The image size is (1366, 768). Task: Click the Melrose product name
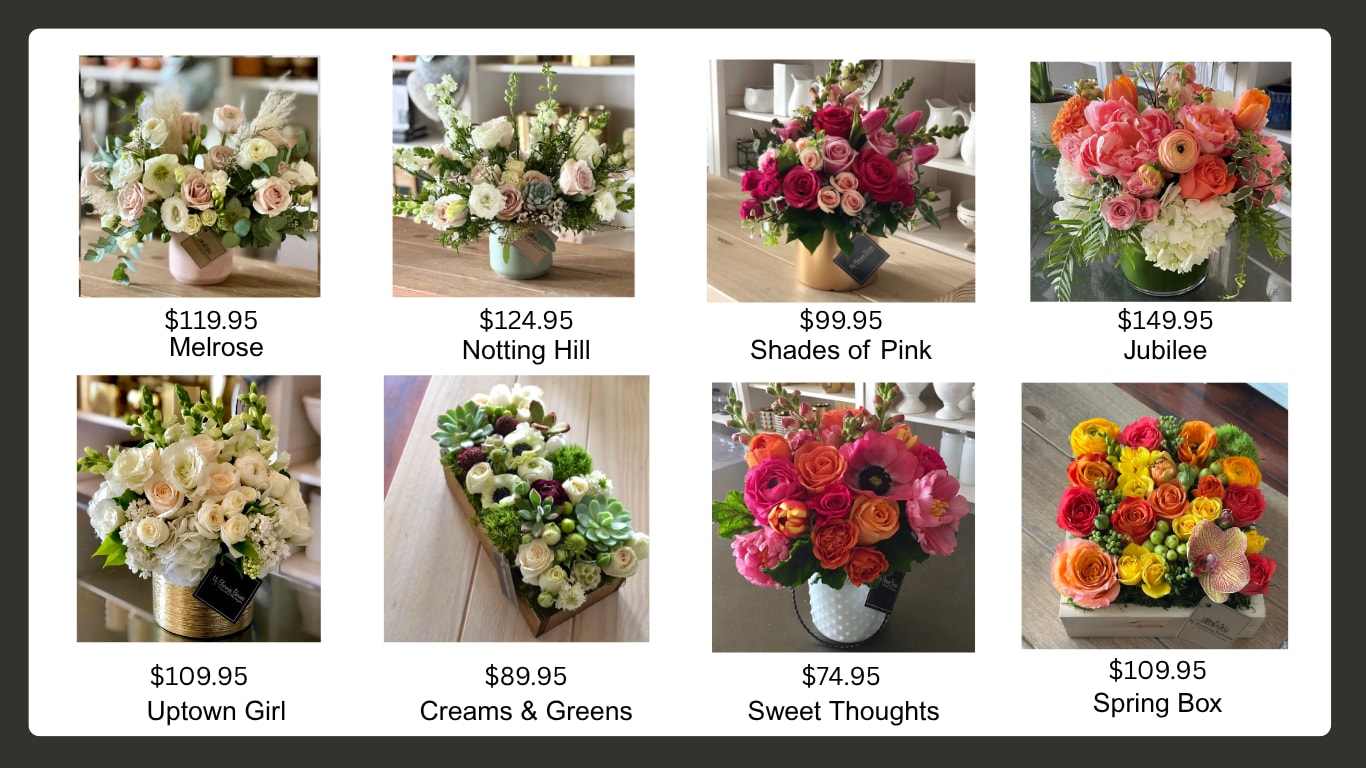216,347
